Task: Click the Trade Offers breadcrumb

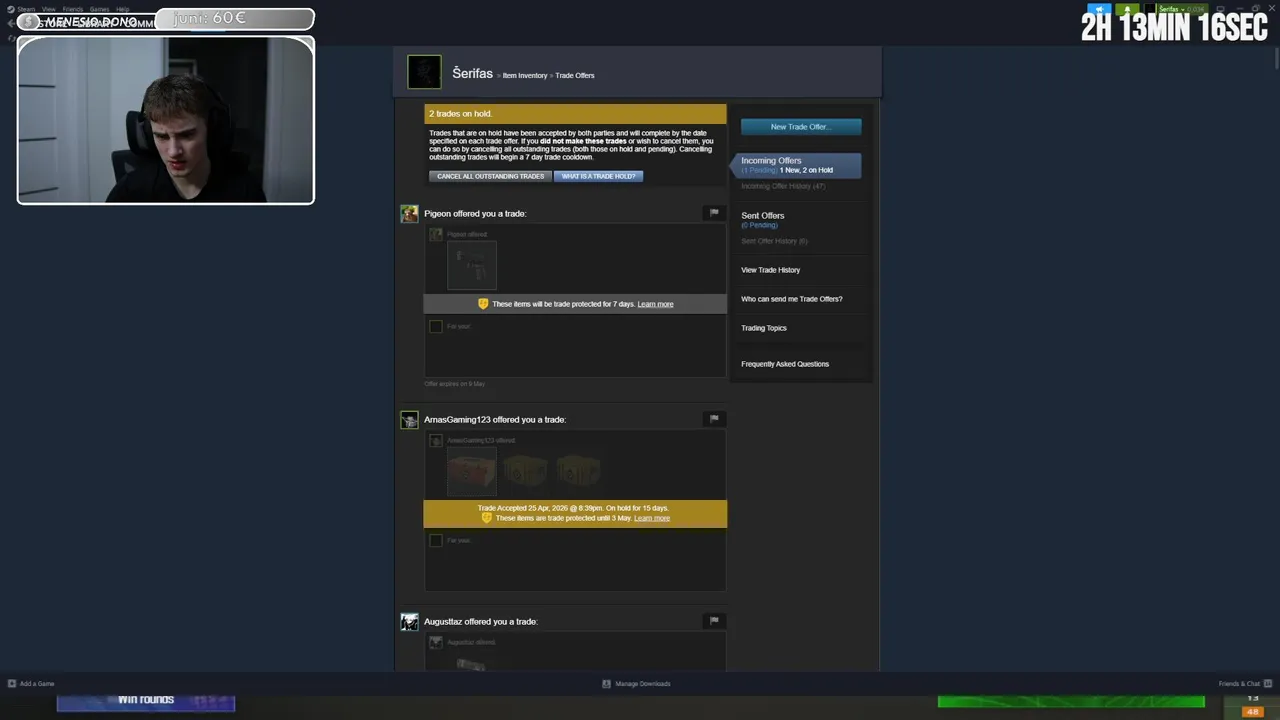Action: click(x=575, y=76)
